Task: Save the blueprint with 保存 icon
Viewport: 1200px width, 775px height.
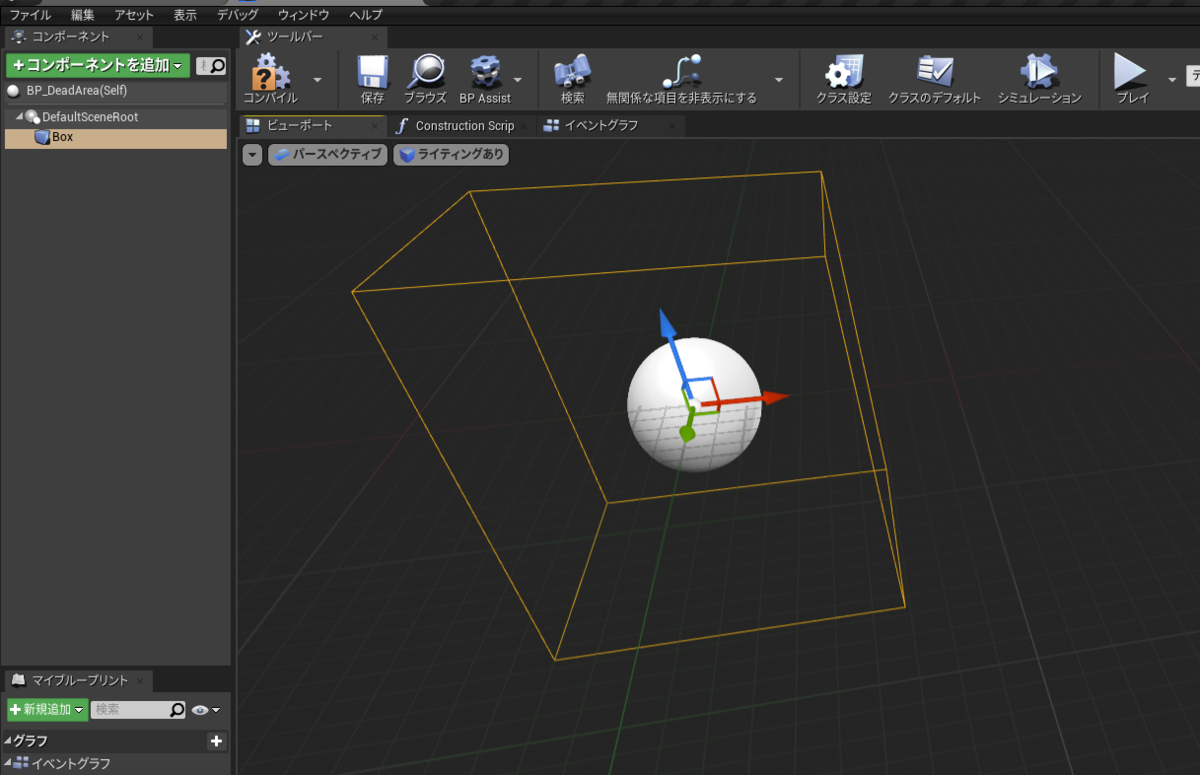Action: pos(372,78)
